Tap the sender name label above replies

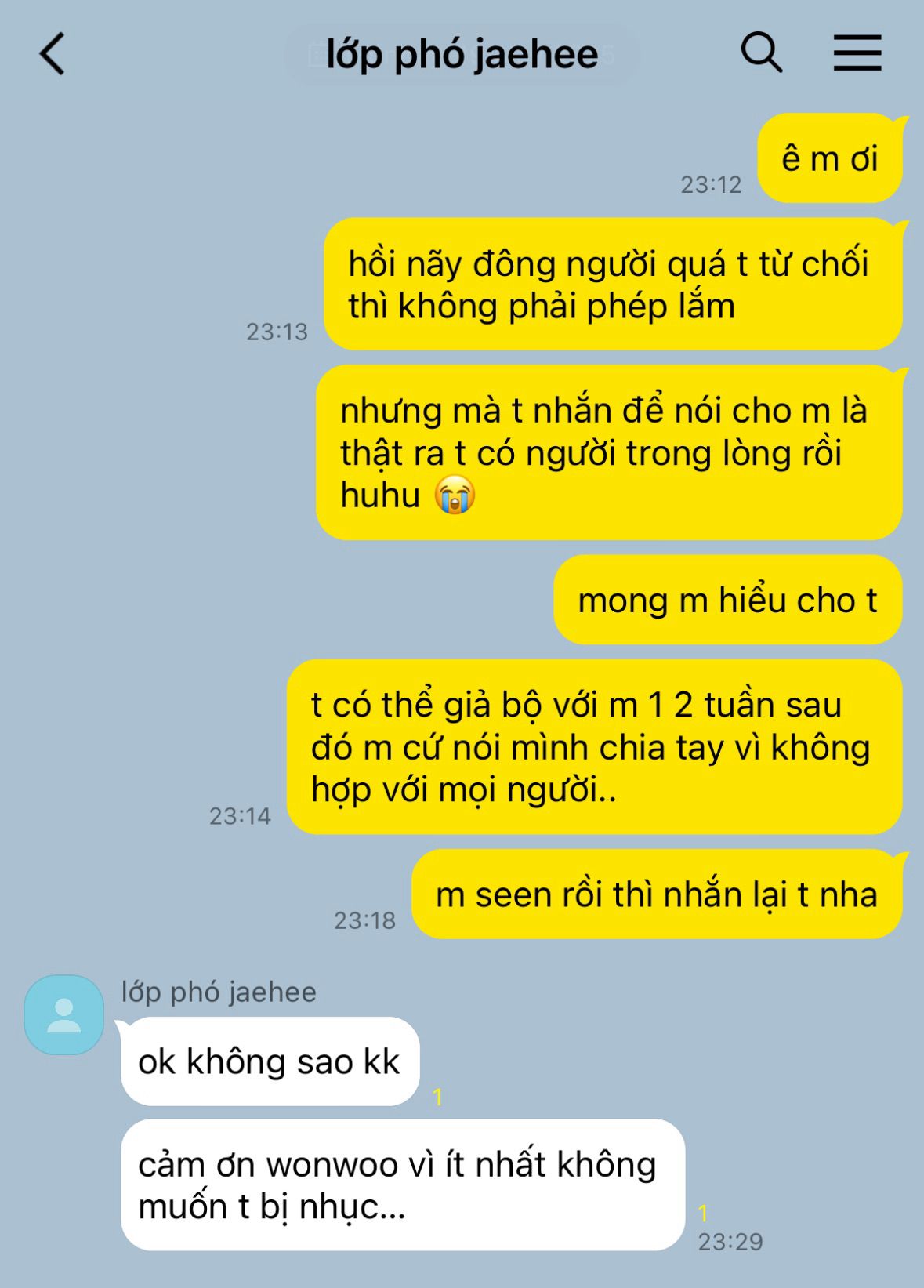[x=219, y=992]
